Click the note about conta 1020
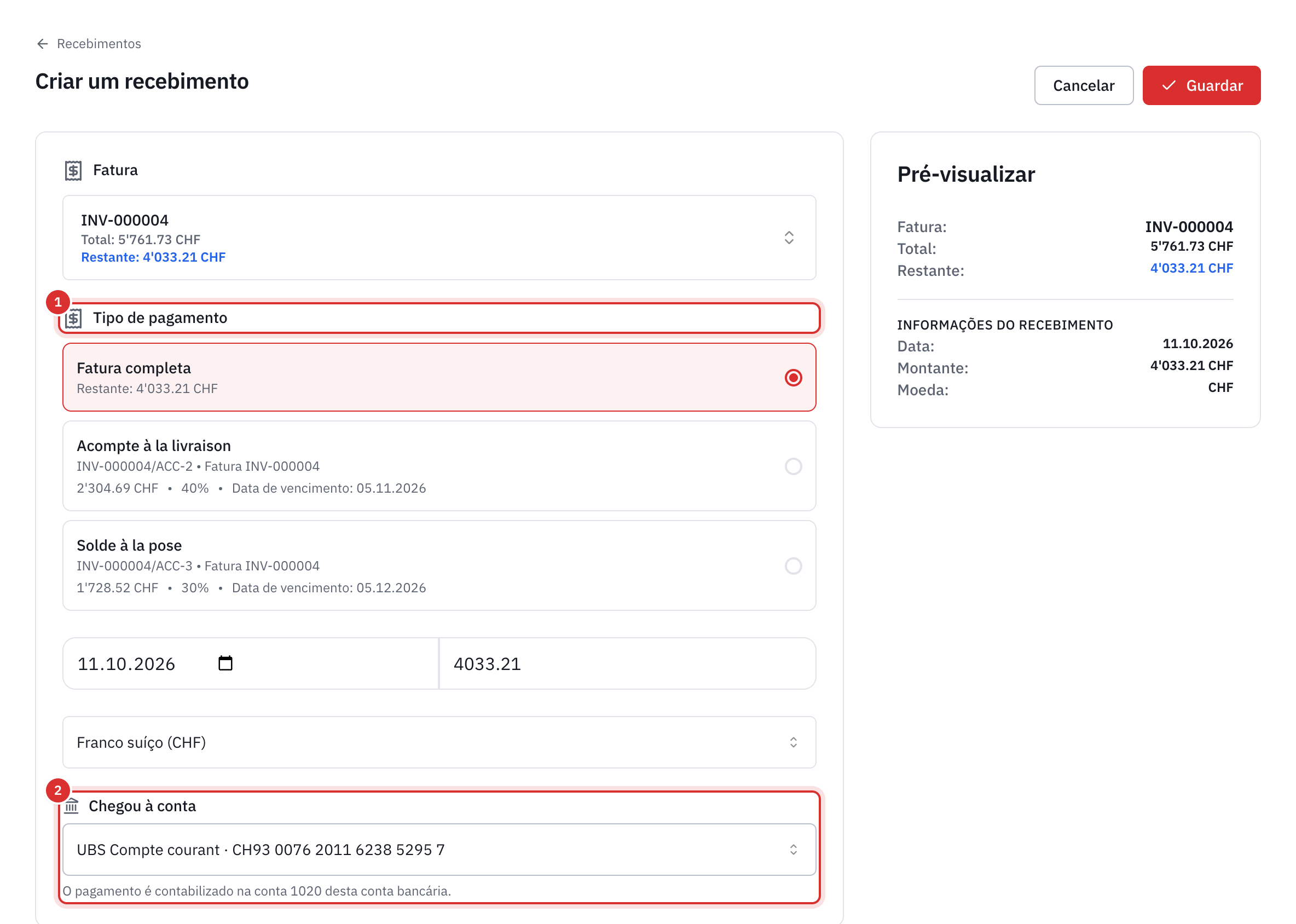Viewport: 1296px width, 924px height. pyautogui.click(x=257, y=891)
